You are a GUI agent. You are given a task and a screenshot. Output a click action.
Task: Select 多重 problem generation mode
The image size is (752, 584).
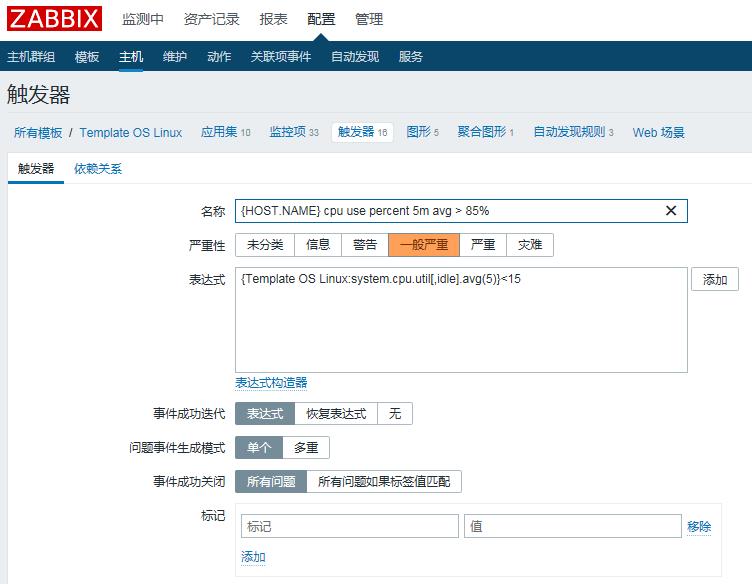tap(306, 448)
